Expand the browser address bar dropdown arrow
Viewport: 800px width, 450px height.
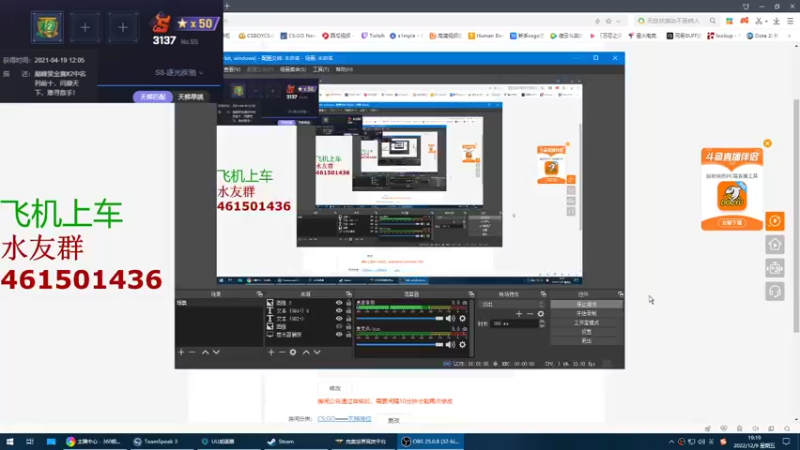[x=618, y=21]
